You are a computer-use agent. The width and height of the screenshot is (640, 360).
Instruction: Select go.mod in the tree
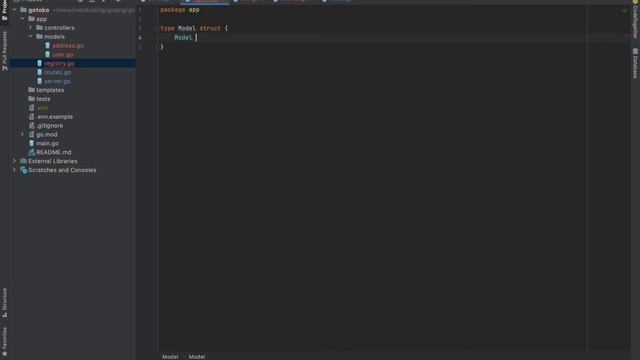coord(47,134)
